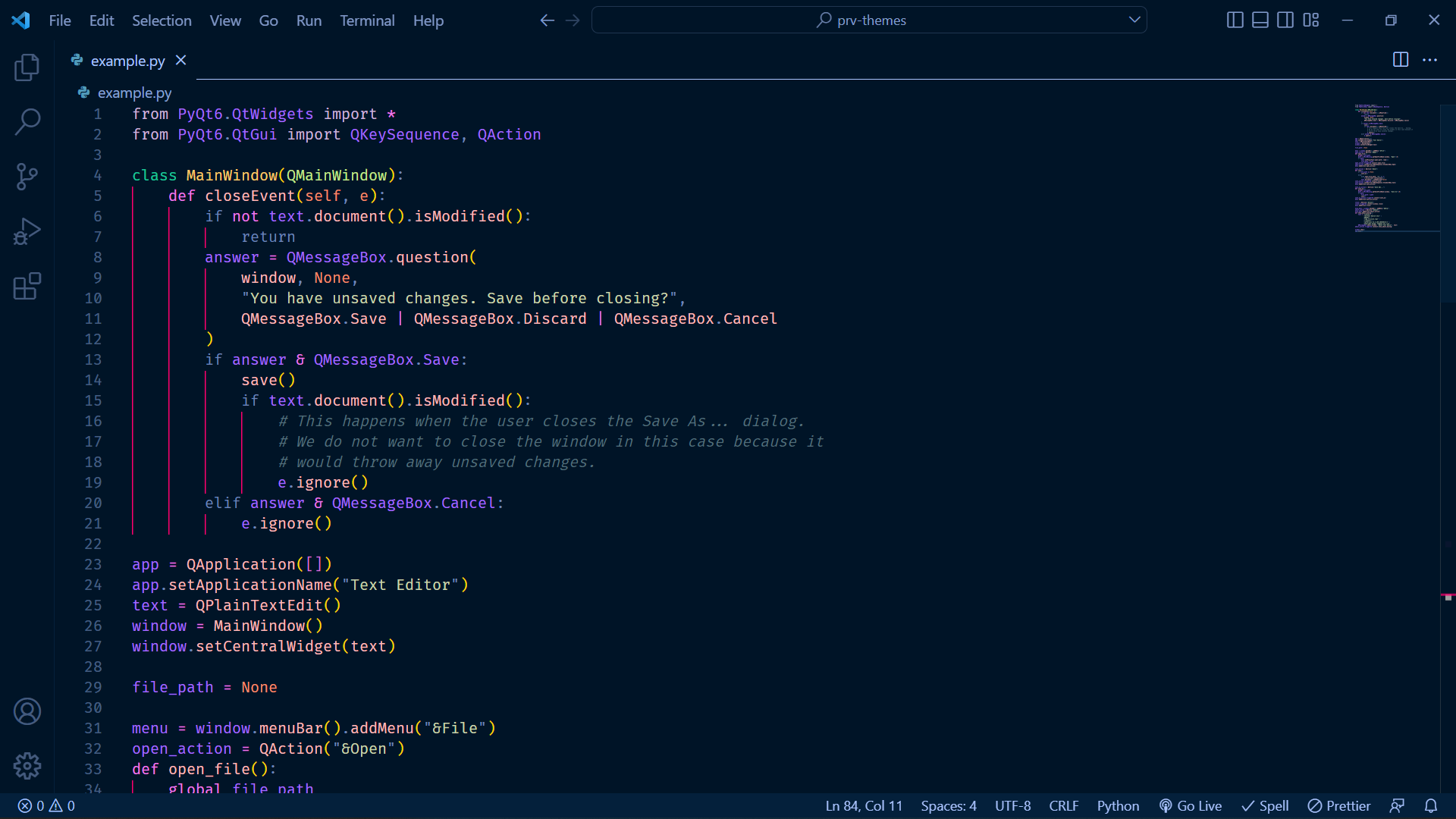The image size is (1456, 819).
Task: Open the Explorer view in activity bar
Action: pyautogui.click(x=27, y=67)
